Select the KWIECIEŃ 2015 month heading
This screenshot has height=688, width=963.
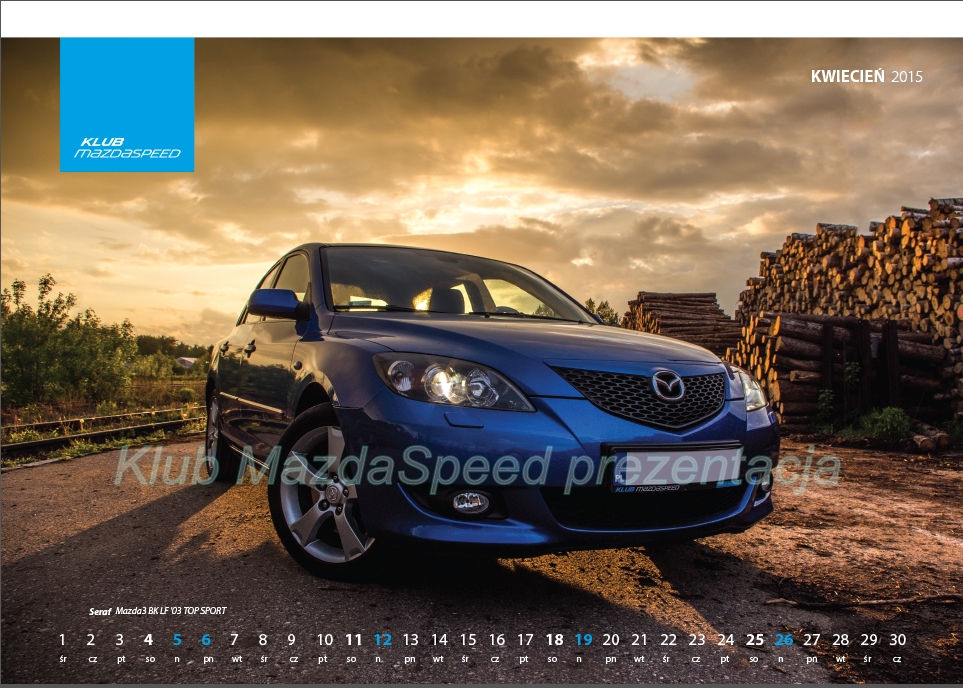click(x=866, y=76)
